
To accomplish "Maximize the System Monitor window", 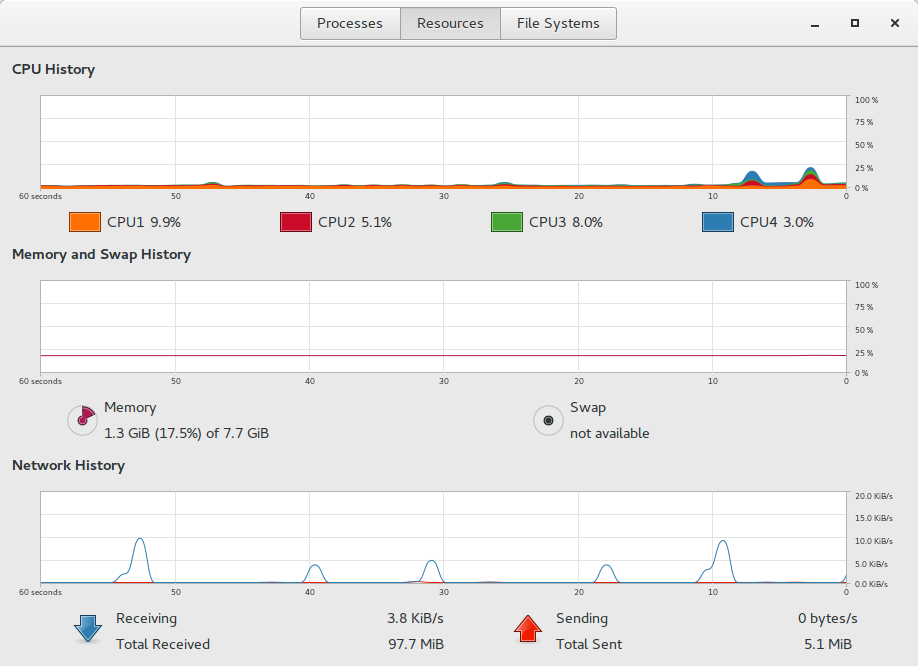I will 855,23.
